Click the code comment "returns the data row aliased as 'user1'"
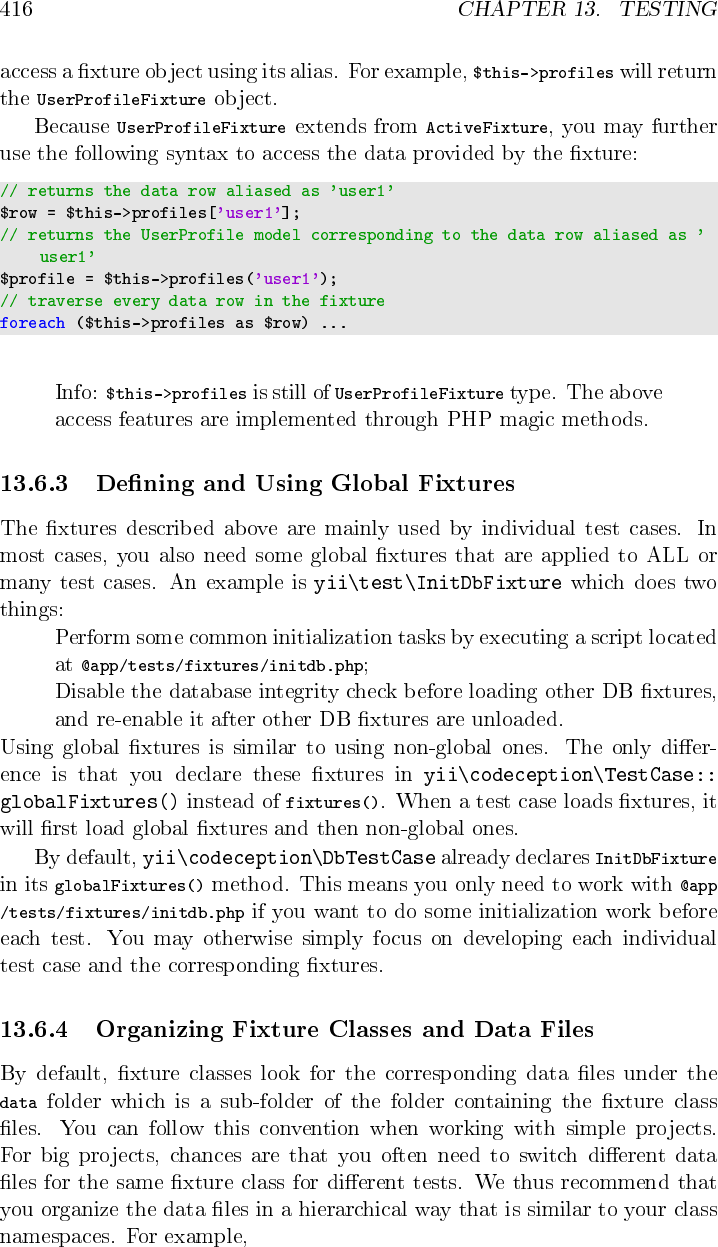 [197, 191]
